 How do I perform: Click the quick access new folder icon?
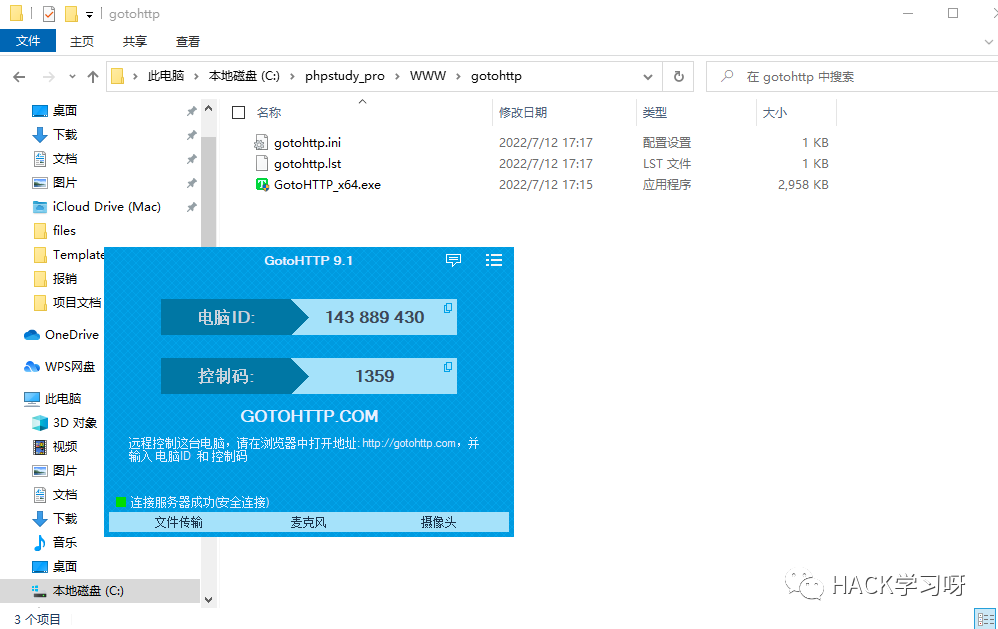click(71, 13)
